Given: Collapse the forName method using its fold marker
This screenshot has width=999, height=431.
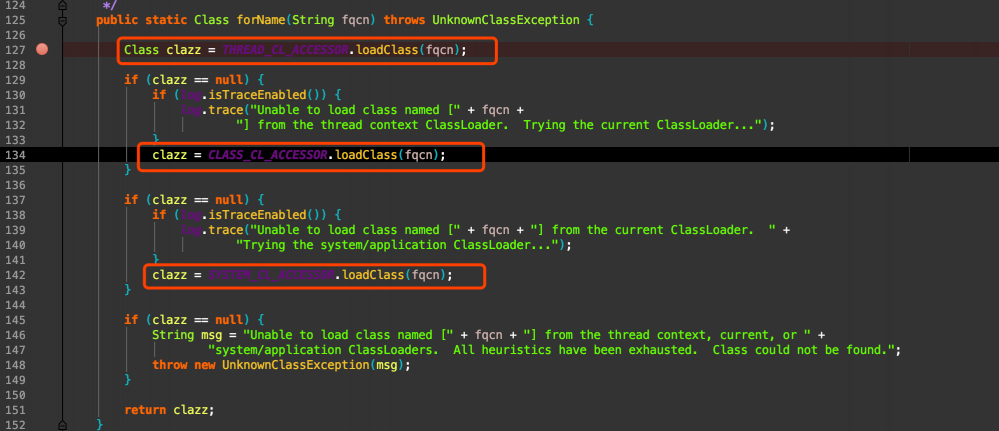Looking at the screenshot, I should pos(62,19).
